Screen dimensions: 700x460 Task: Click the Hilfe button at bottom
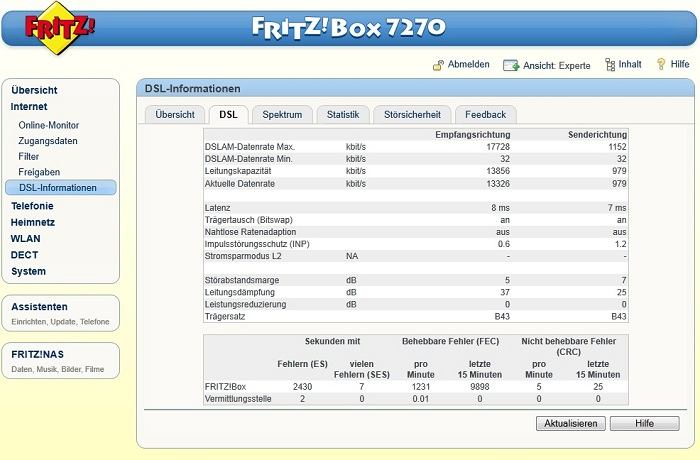(x=645, y=423)
